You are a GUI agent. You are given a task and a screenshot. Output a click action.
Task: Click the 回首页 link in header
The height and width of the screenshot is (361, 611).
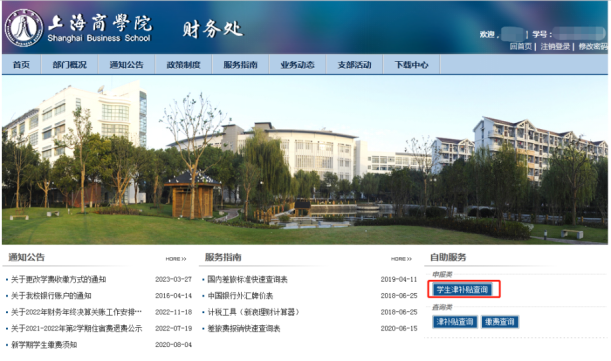pyautogui.click(x=521, y=46)
